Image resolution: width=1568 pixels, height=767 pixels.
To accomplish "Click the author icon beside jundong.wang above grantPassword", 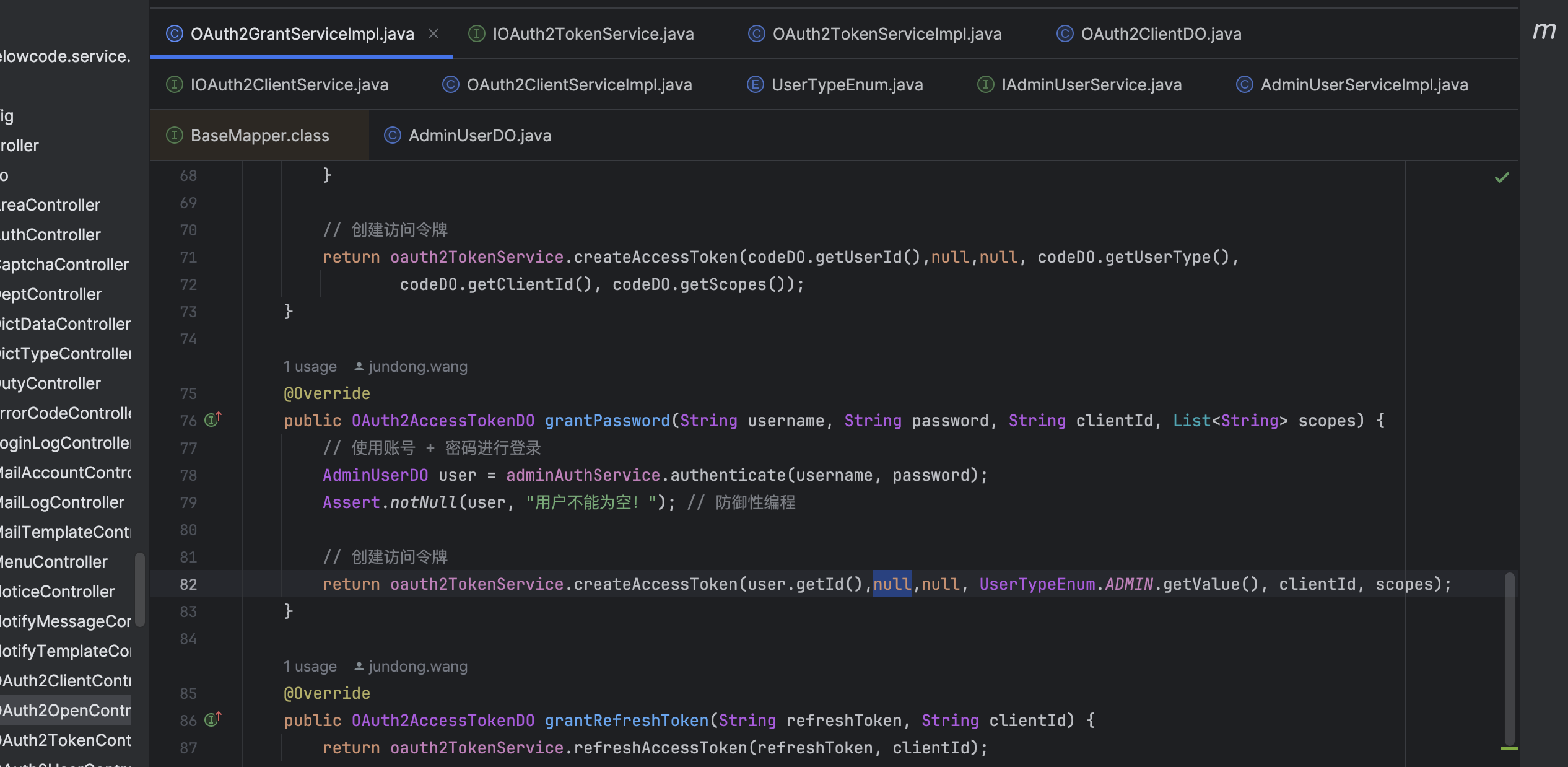I will (359, 367).
